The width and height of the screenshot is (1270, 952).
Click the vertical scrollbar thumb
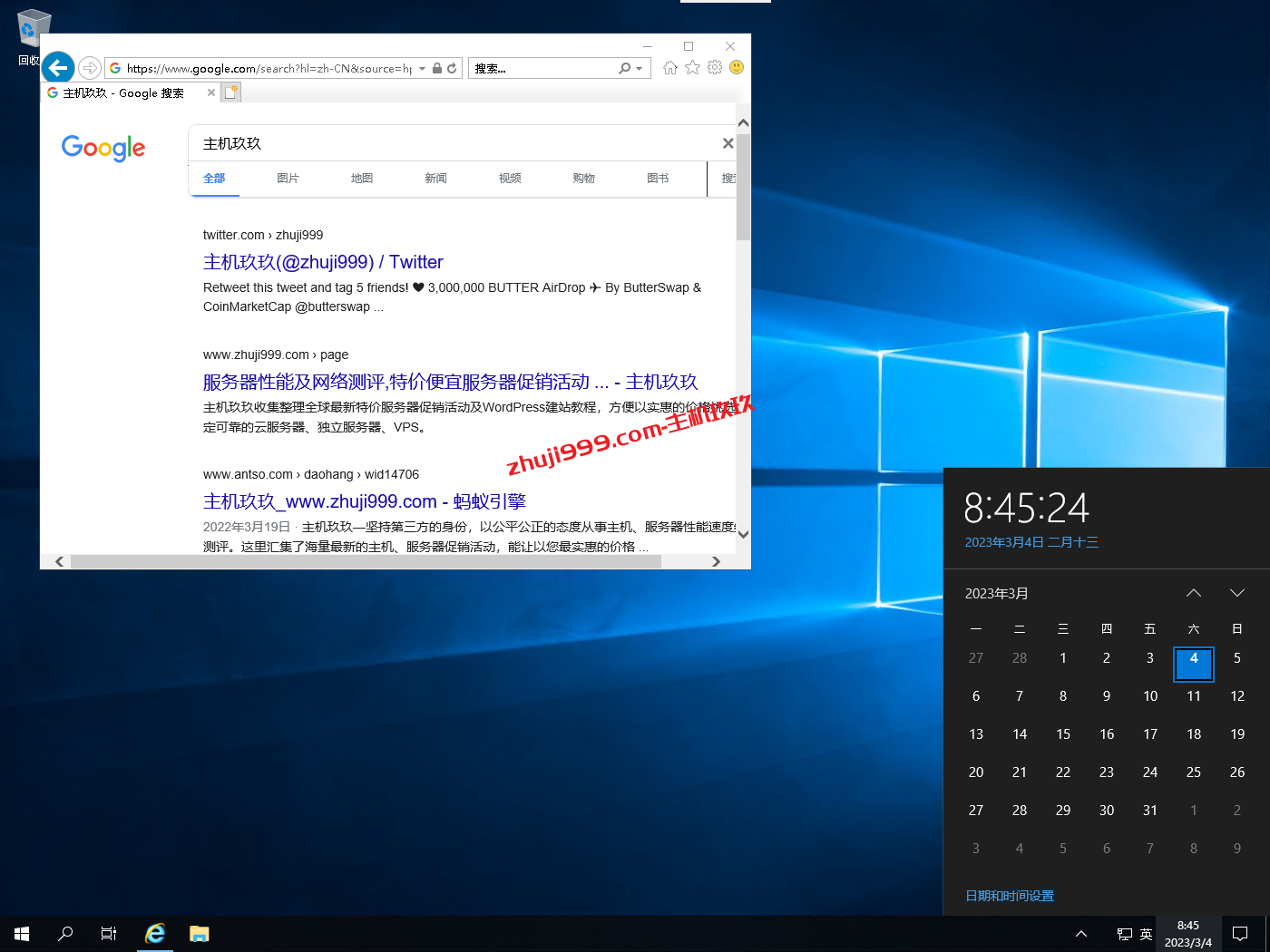pyautogui.click(x=744, y=187)
